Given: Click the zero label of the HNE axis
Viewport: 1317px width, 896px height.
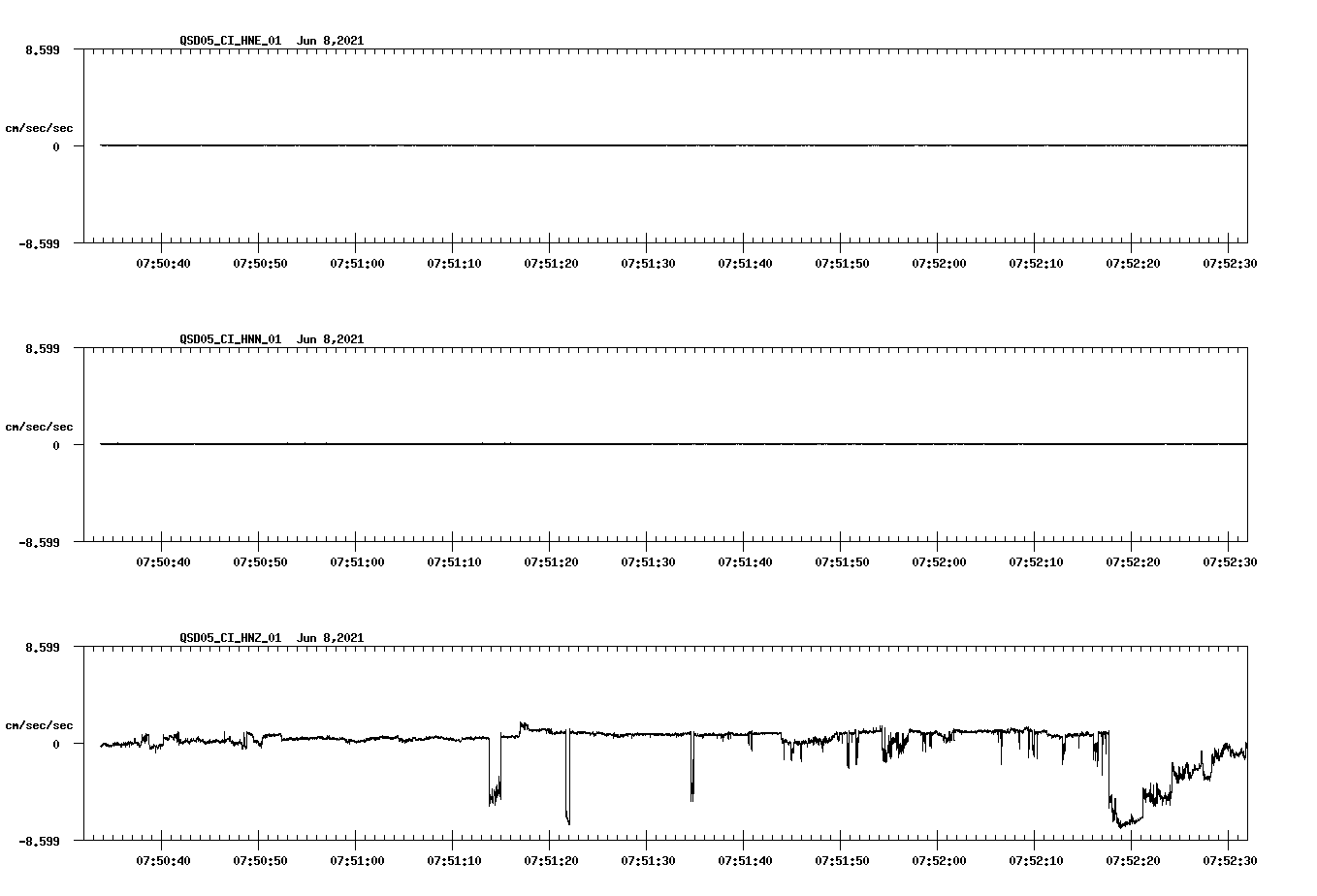Looking at the screenshot, I should pyautogui.click(x=56, y=147).
